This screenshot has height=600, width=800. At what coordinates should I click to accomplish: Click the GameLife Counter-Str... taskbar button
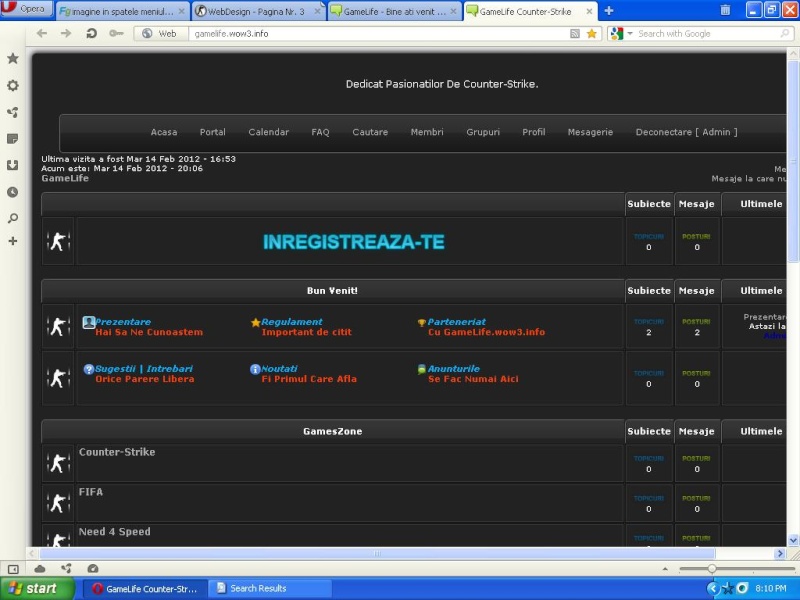point(144,589)
